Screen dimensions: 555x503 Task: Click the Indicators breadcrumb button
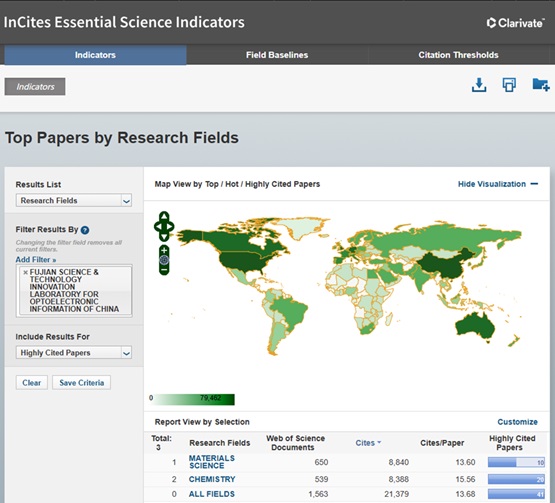pyautogui.click(x=35, y=87)
